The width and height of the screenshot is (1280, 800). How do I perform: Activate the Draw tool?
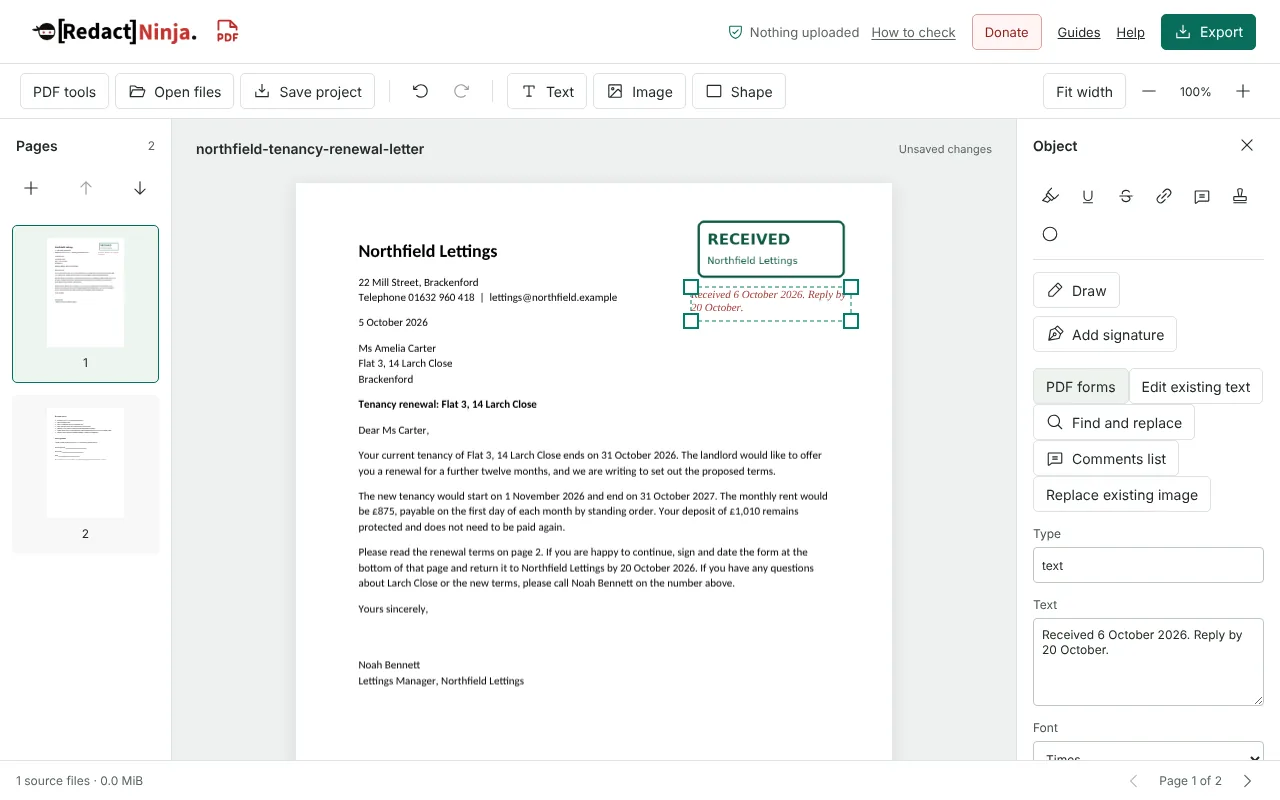(1076, 291)
